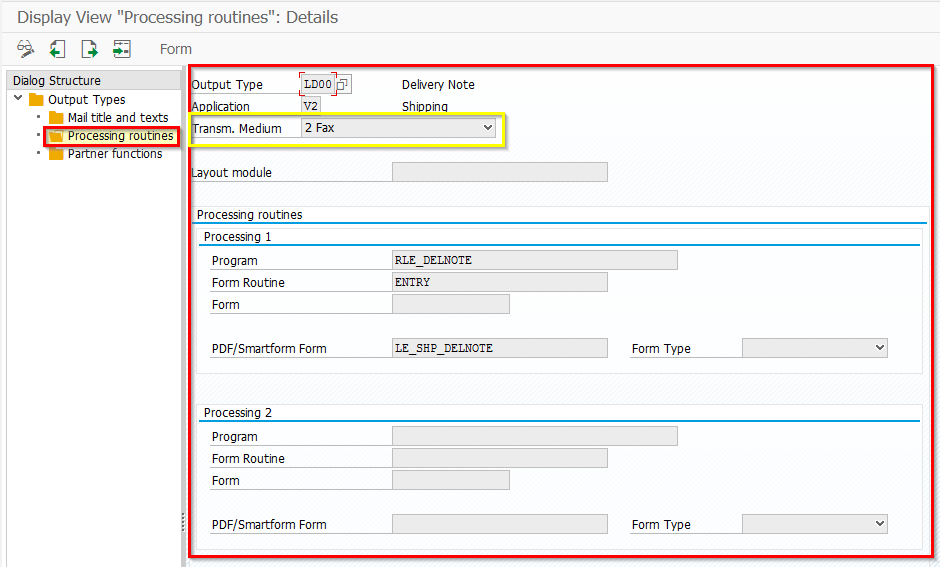Click Processing 1 Program field RLE_DELNOTE
Image resolution: width=940 pixels, height=567 pixels.
(x=535, y=260)
